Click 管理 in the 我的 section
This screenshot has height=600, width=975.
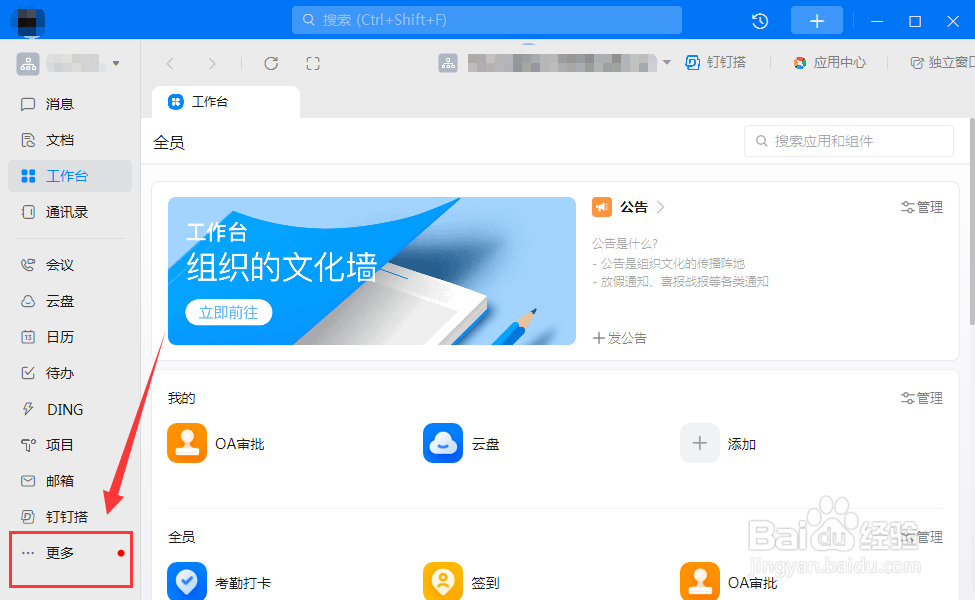pyautogui.click(x=922, y=398)
